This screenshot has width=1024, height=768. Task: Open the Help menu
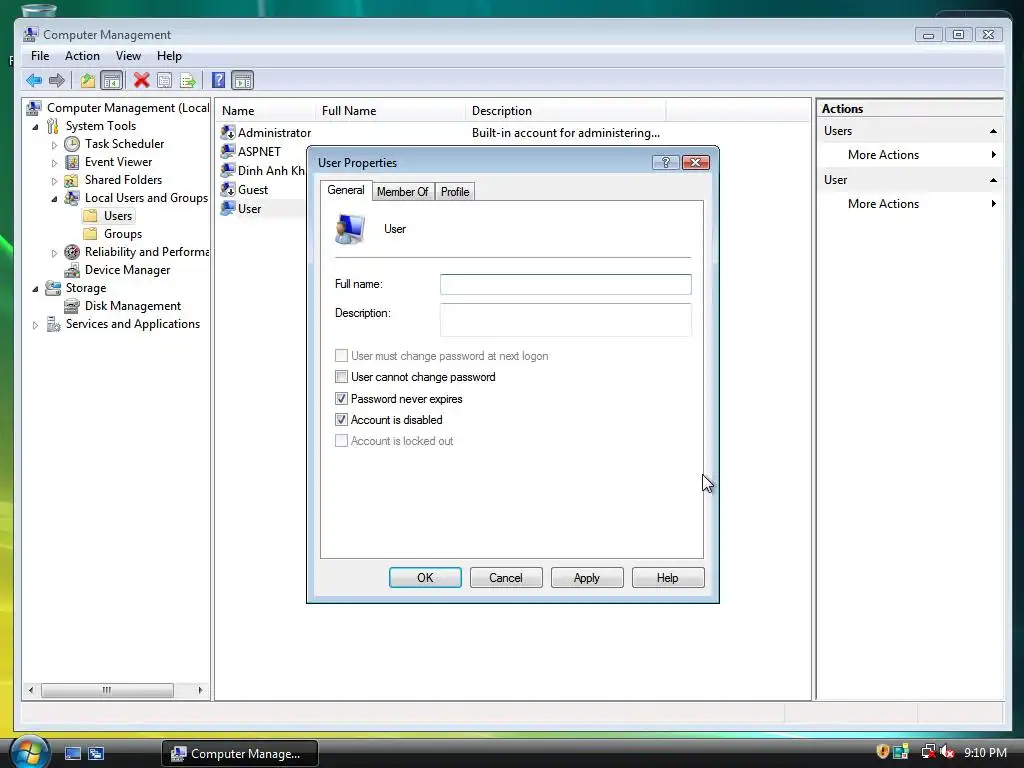169,56
